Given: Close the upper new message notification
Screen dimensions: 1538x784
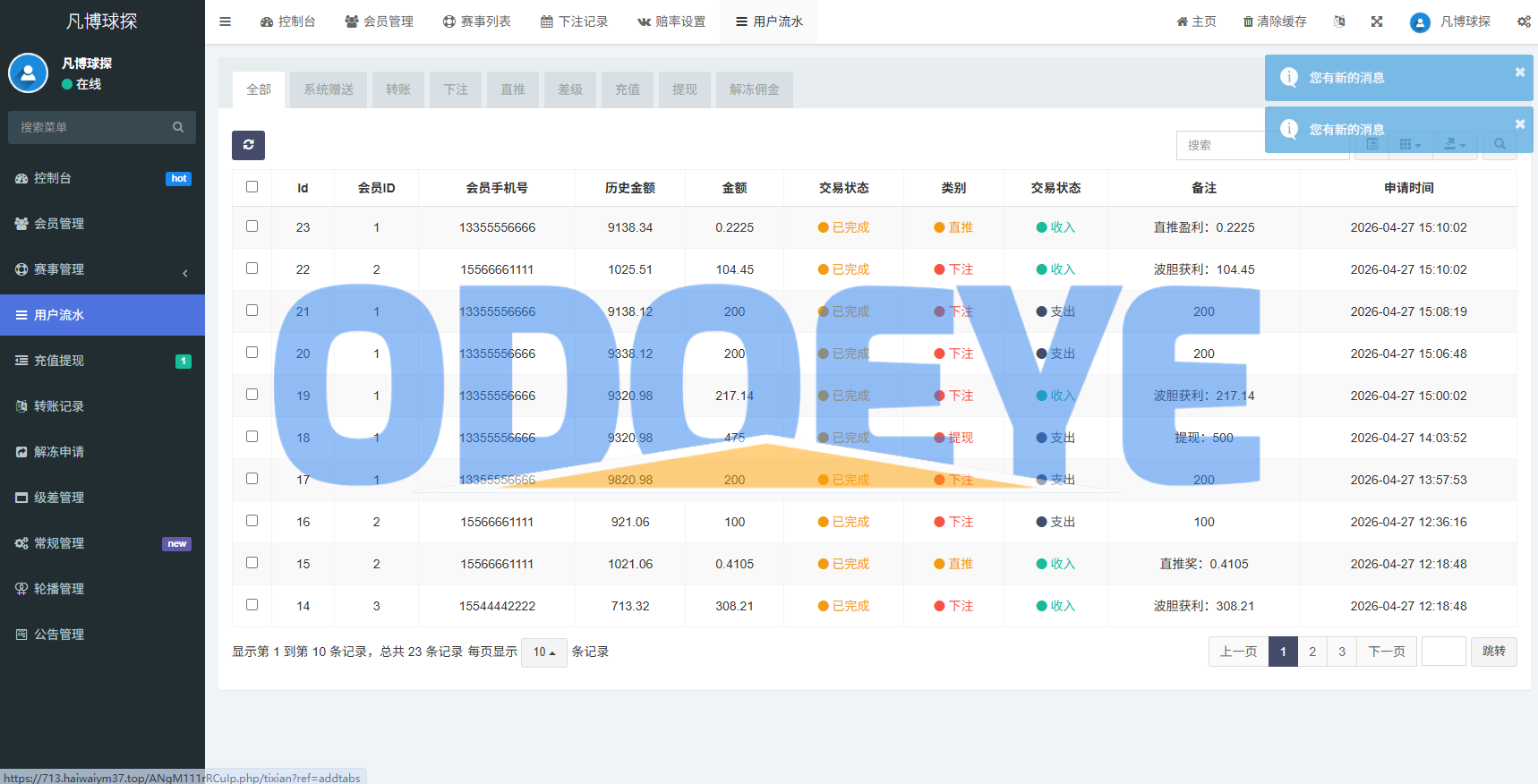Looking at the screenshot, I should [x=1520, y=72].
